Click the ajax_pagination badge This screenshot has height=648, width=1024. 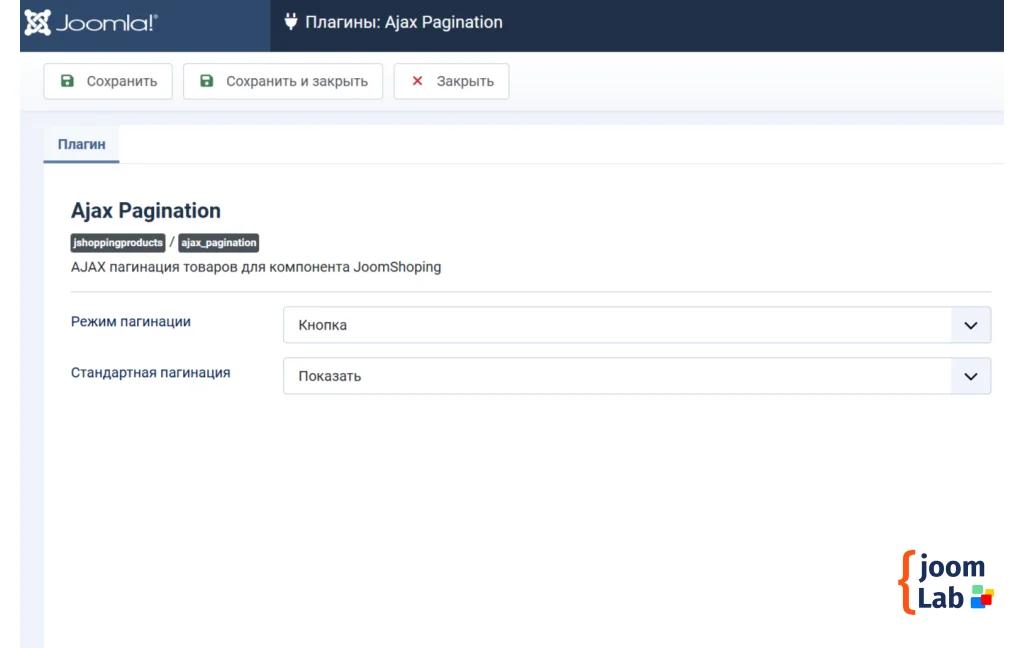pyautogui.click(x=219, y=242)
